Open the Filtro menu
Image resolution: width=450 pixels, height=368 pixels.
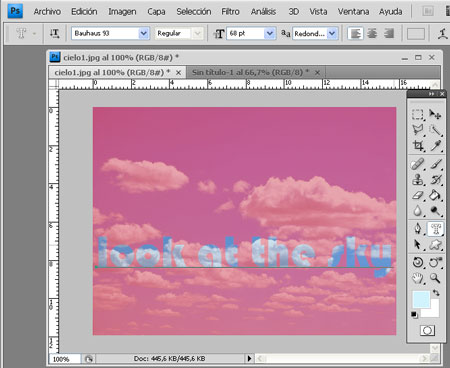click(231, 12)
